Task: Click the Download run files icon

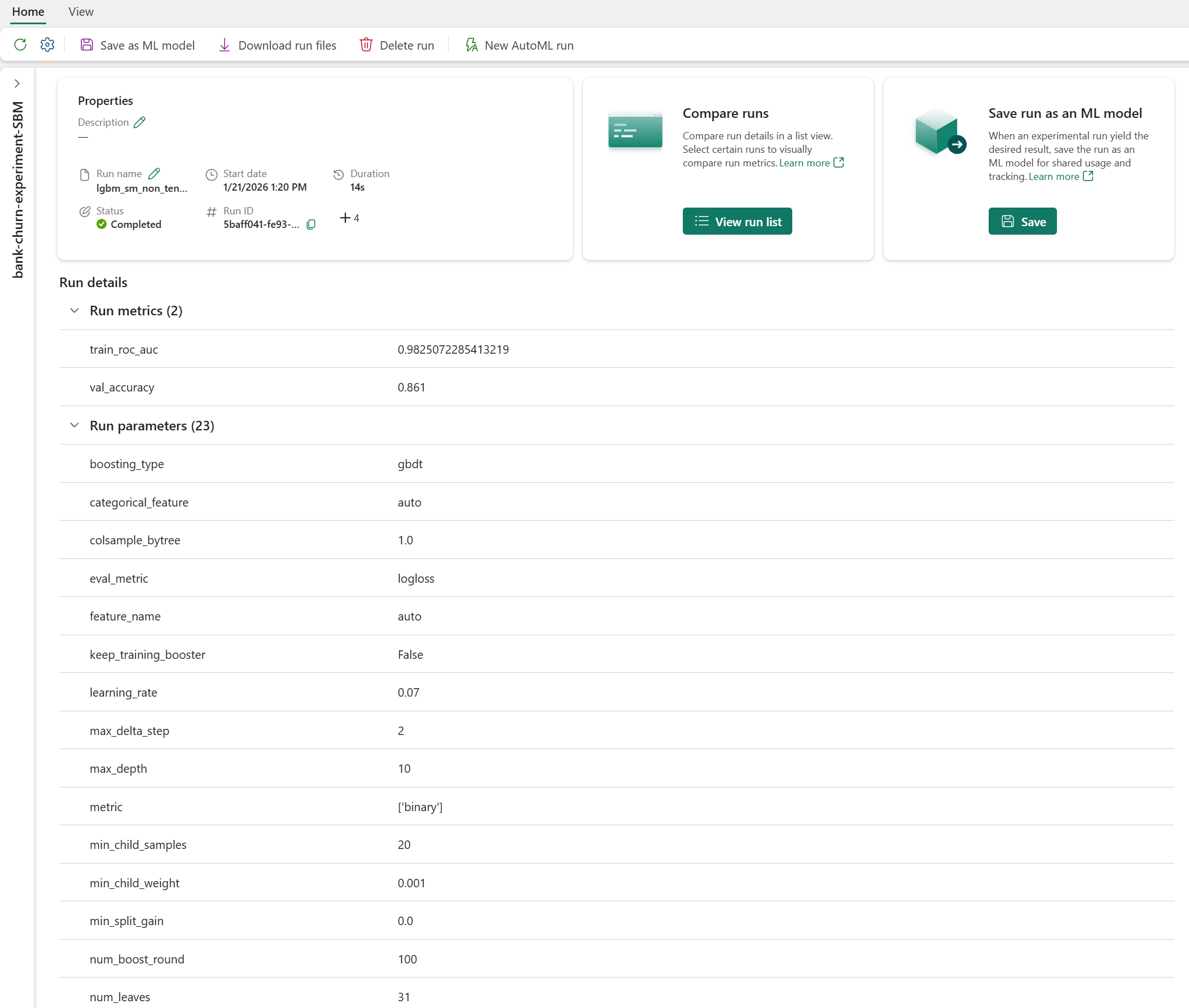Action: 224,45
